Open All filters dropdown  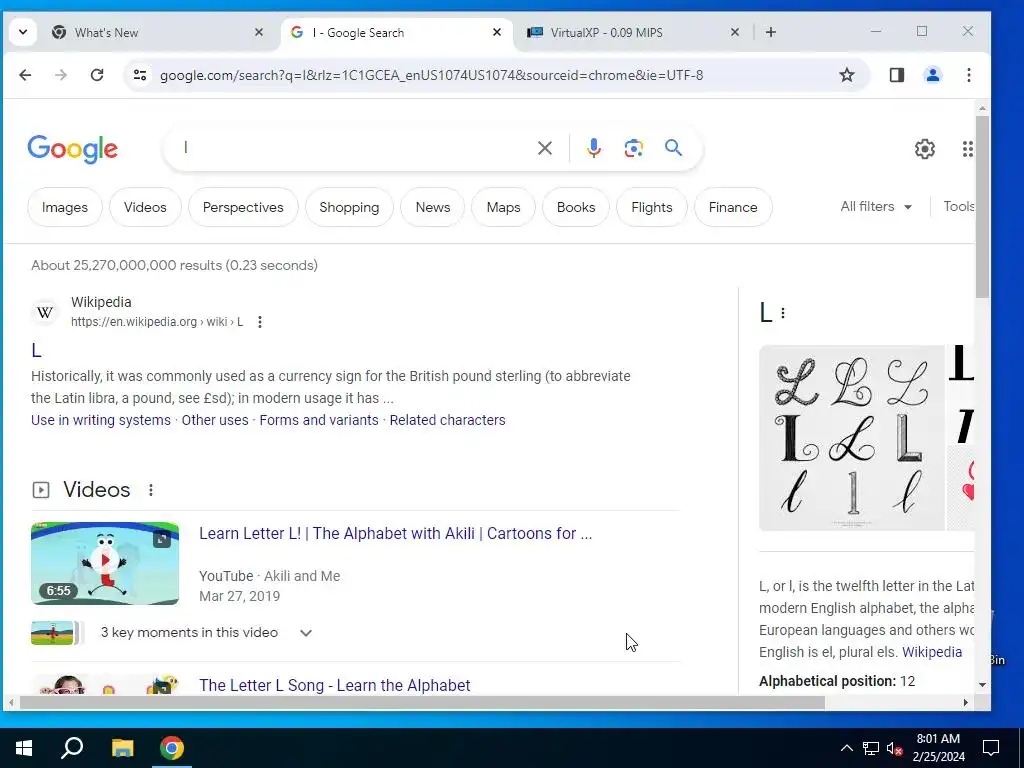coord(876,206)
